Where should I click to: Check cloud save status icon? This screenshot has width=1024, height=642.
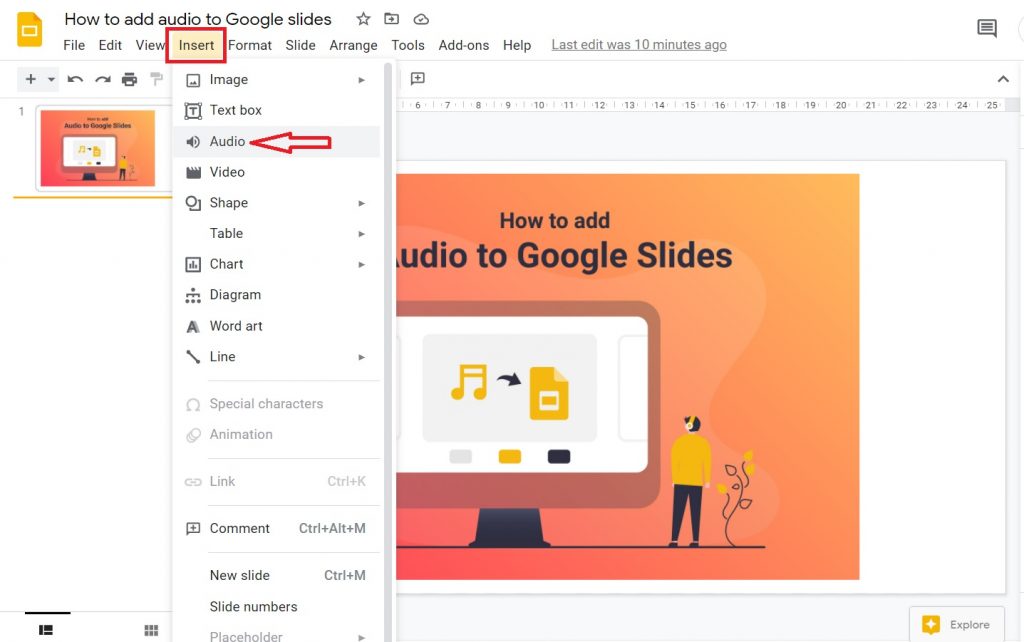tap(420, 18)
